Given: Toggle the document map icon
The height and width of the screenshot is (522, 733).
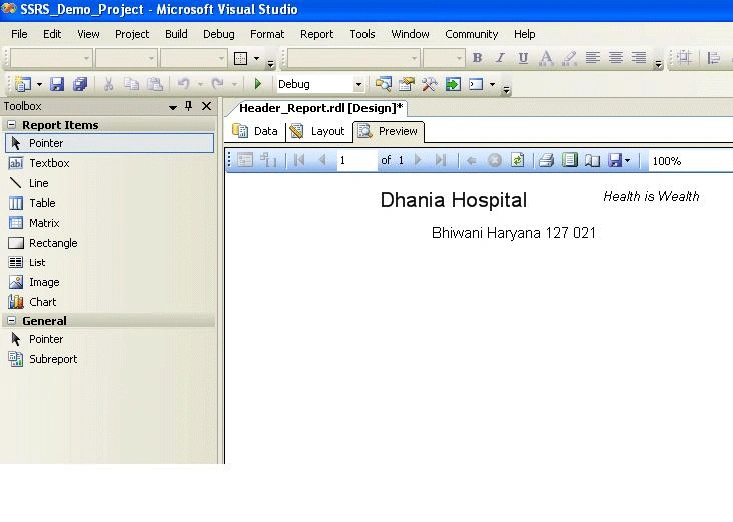Looking at the screenshot, I should tap(245, 160).
